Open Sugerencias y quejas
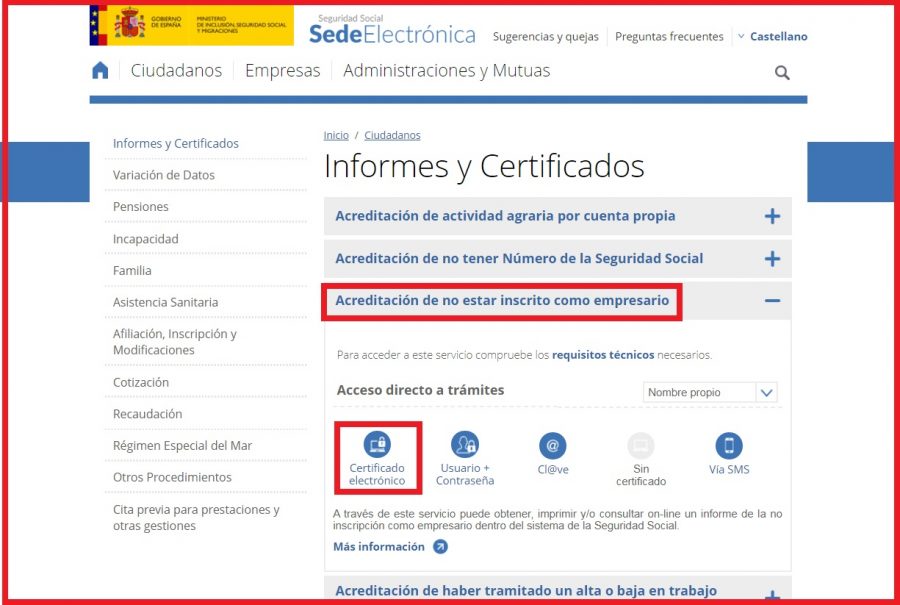The width and height of the screenshot is (900, 605). [x=546, y=36]
